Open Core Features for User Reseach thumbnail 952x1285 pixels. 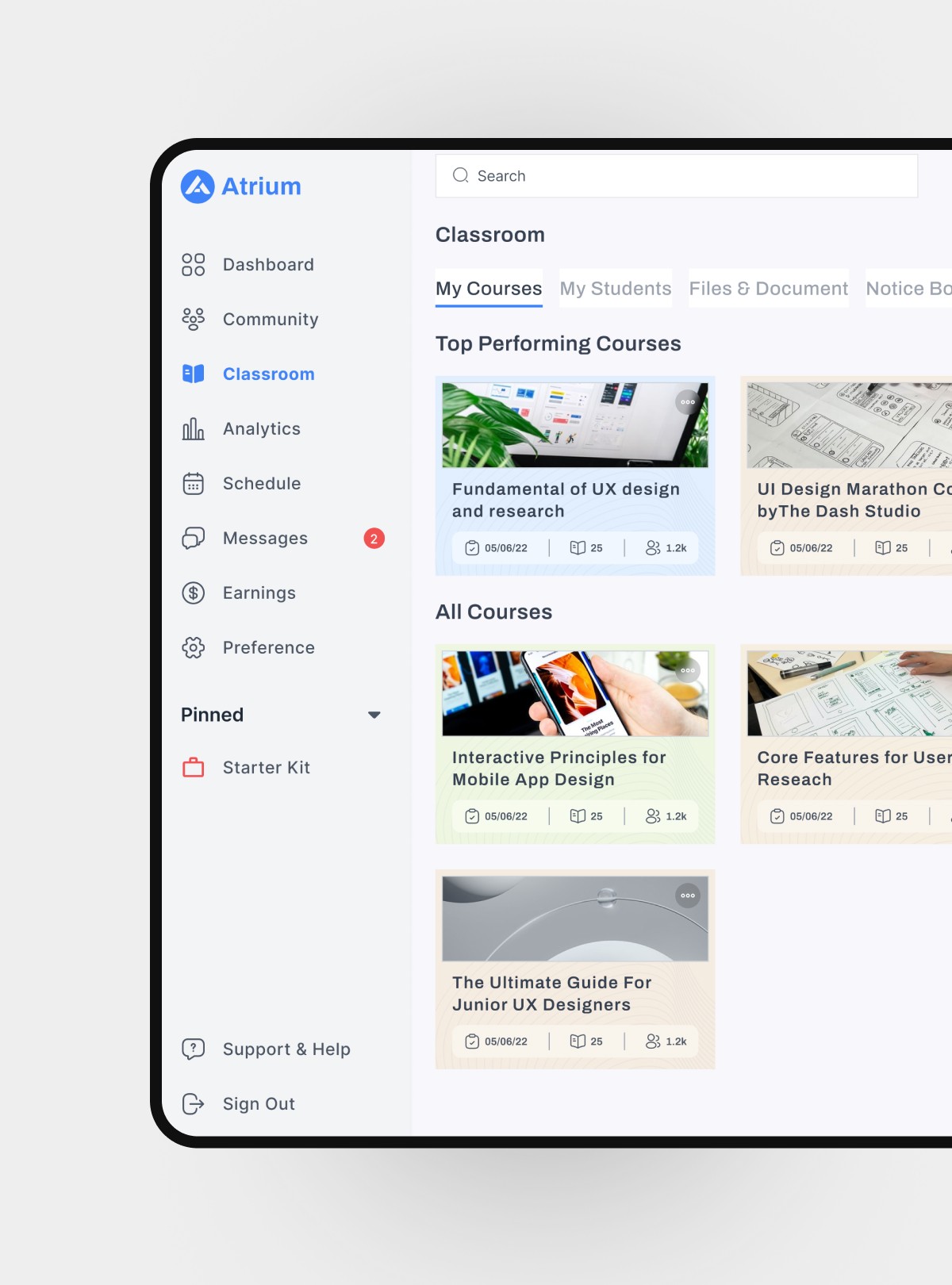point(850,694)
